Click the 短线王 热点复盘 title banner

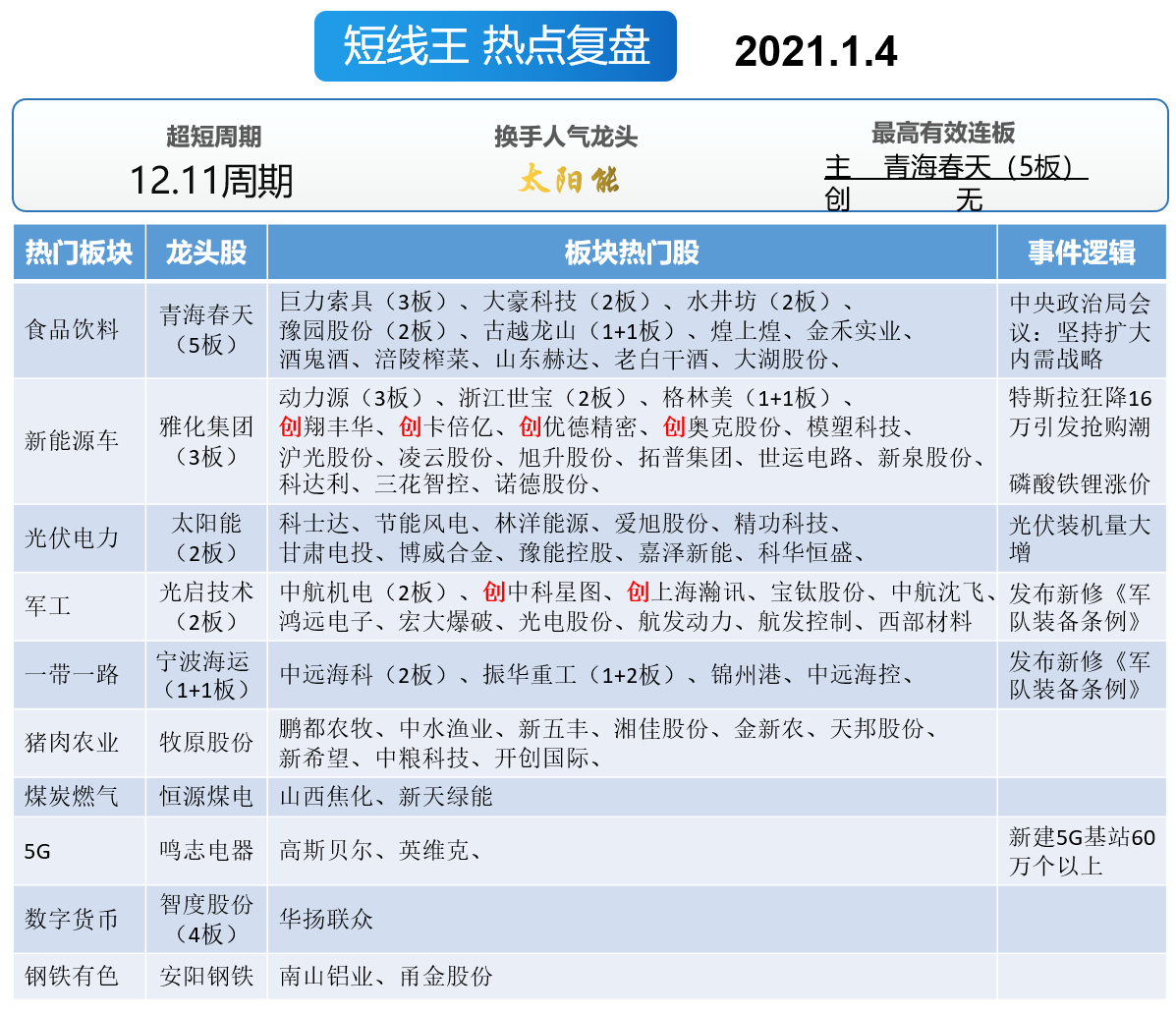coord(495,46)
